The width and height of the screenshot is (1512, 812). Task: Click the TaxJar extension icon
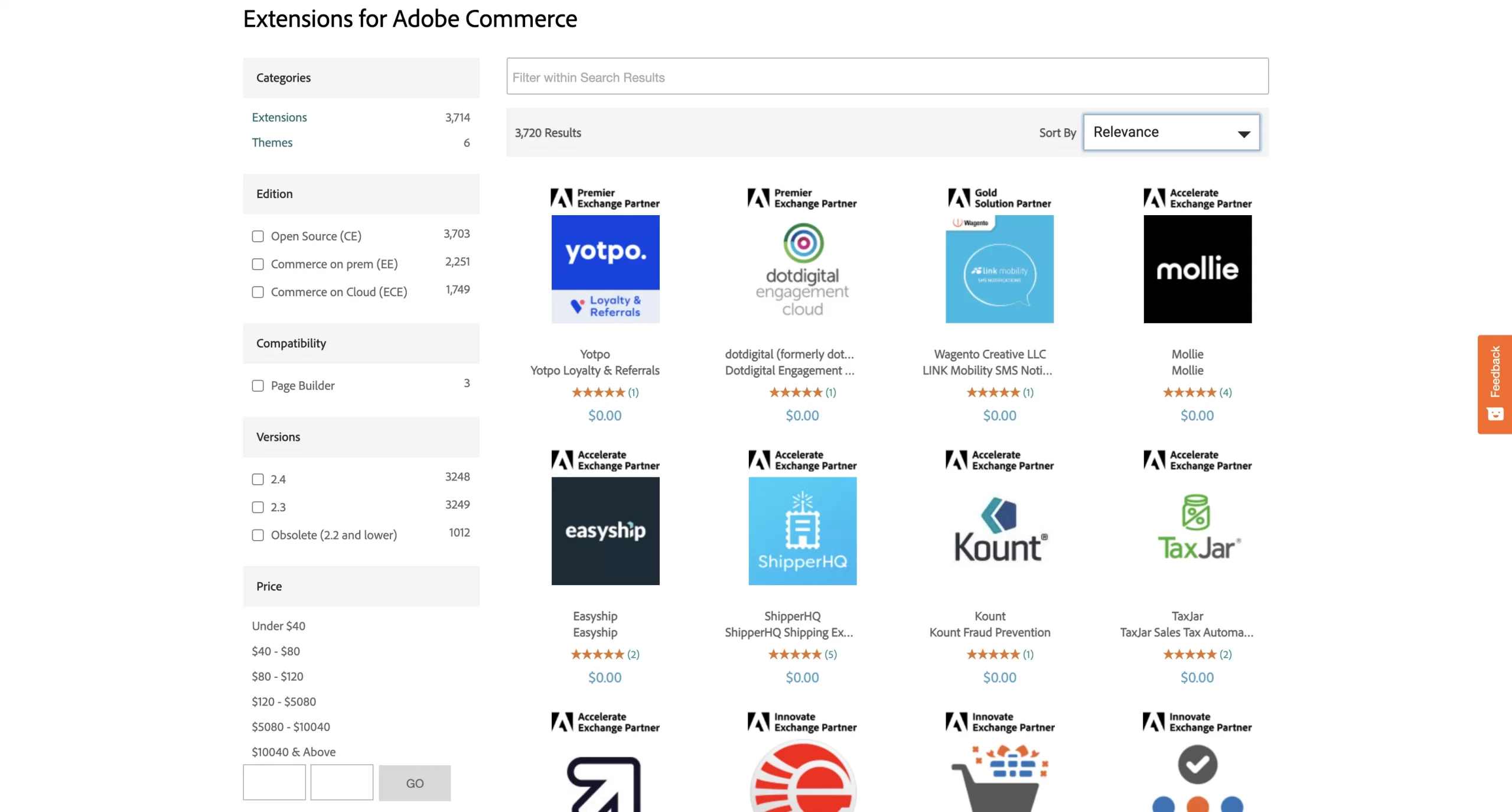click(1197, 531)
